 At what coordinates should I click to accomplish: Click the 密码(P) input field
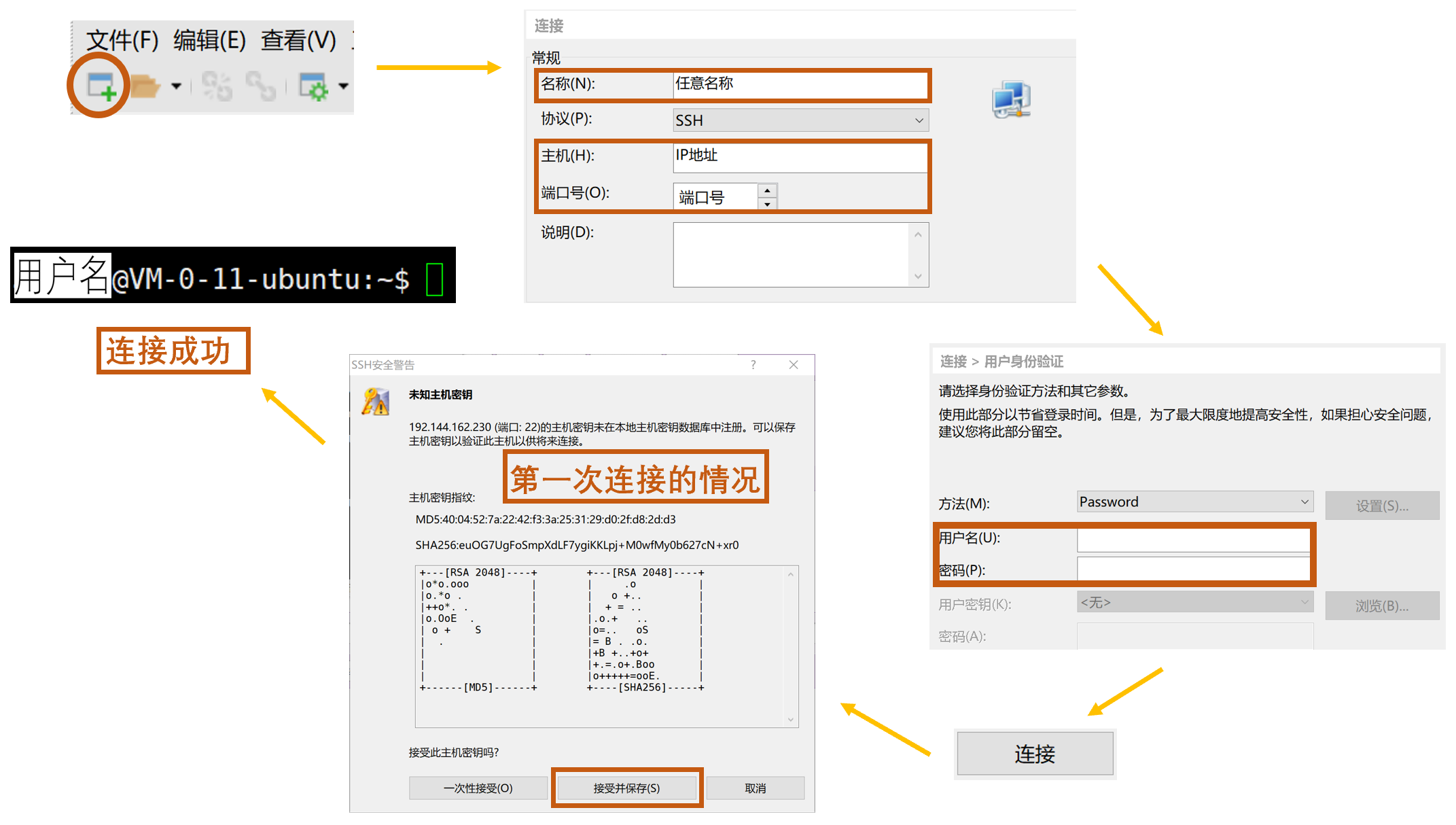[x=1194, y=569]
